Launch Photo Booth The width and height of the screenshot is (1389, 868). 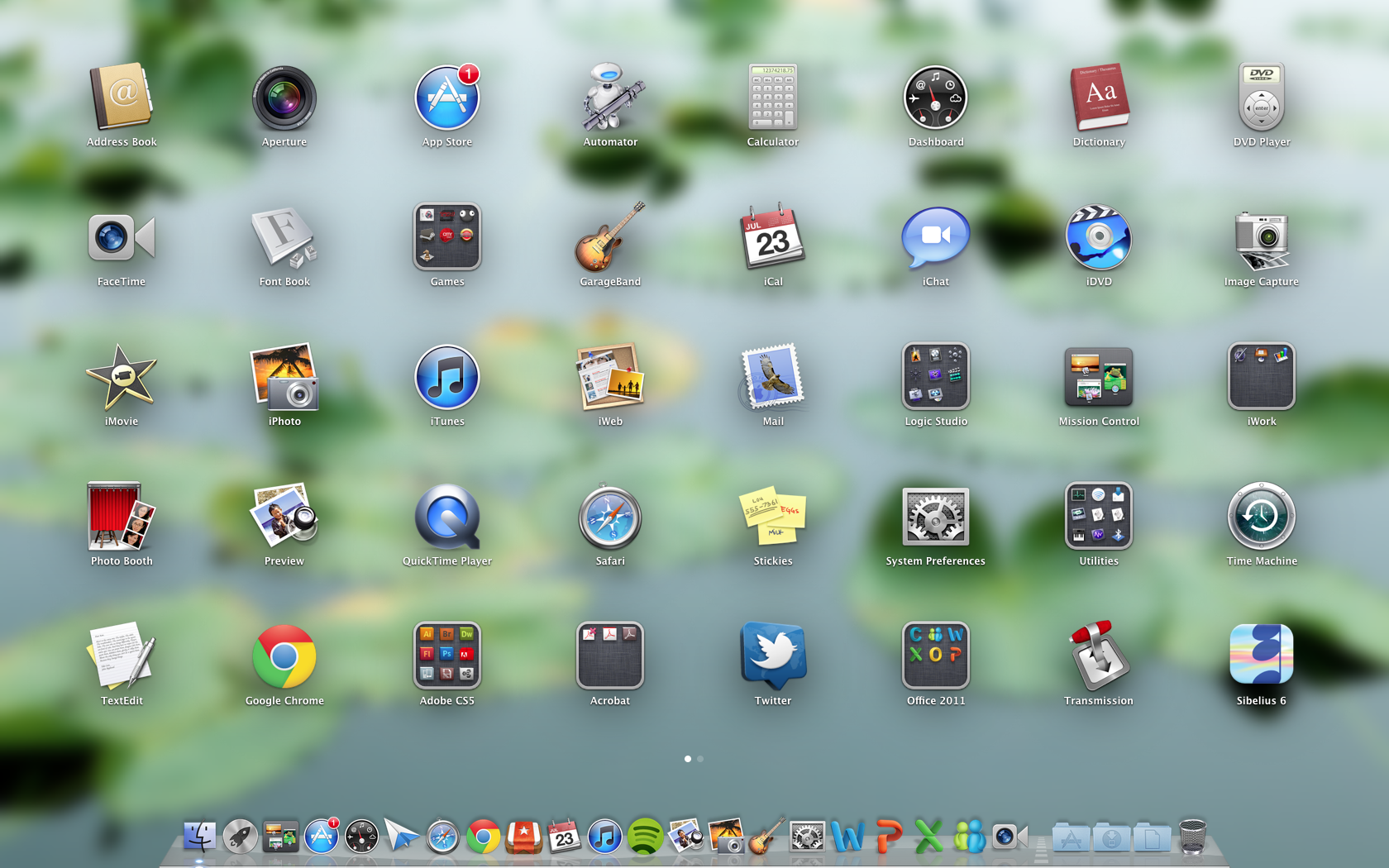(x=122, y=517)
